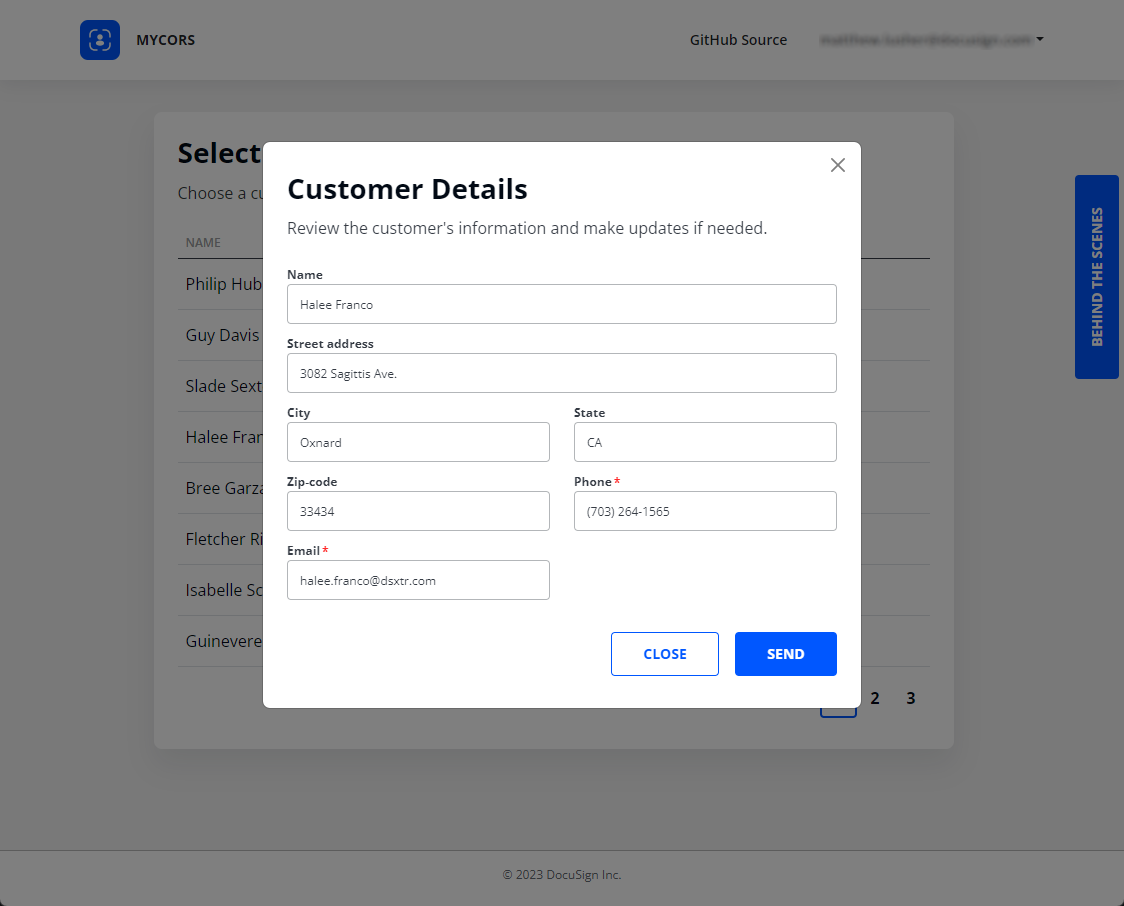Select Halee Franco in the customer table
The height and width of the screenshot is (906, 1124).
pyautogui.click(x=222, y=437)
